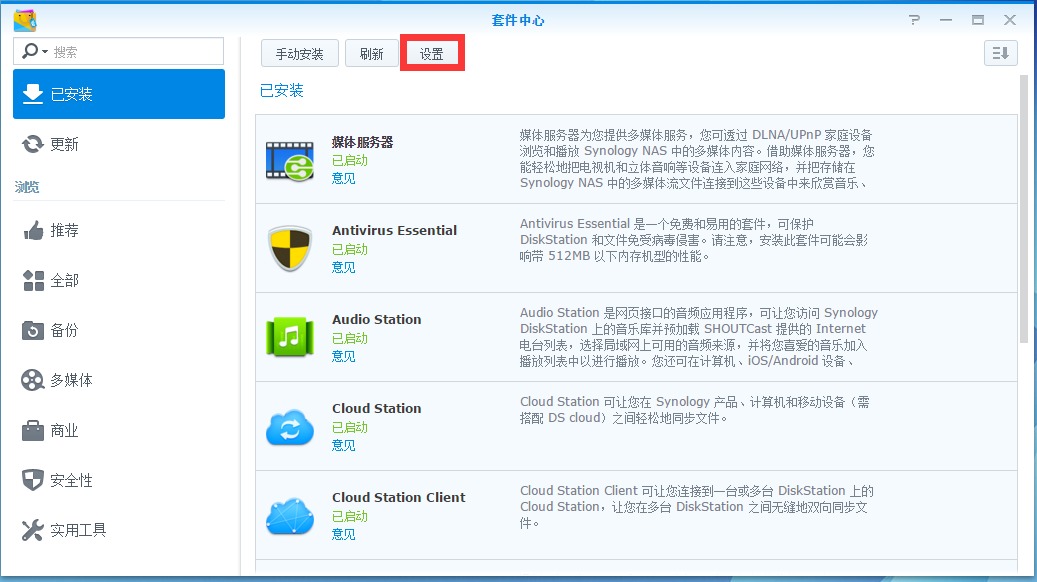The image size is (1037, 582).
Task: Show 全部 packages category
Action: (119, 280)
